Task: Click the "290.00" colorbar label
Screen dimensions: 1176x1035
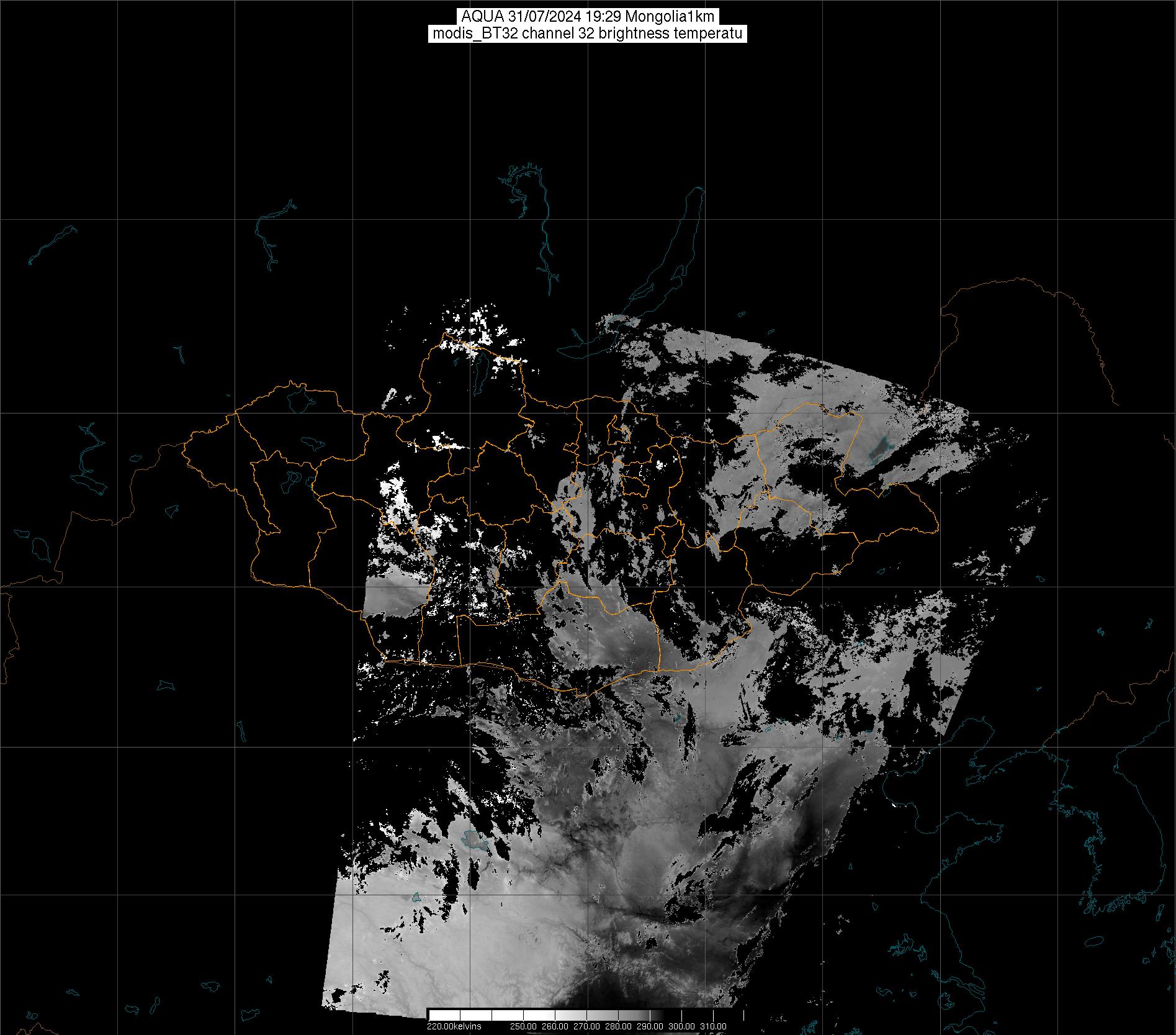Action: pos(651,1026)
